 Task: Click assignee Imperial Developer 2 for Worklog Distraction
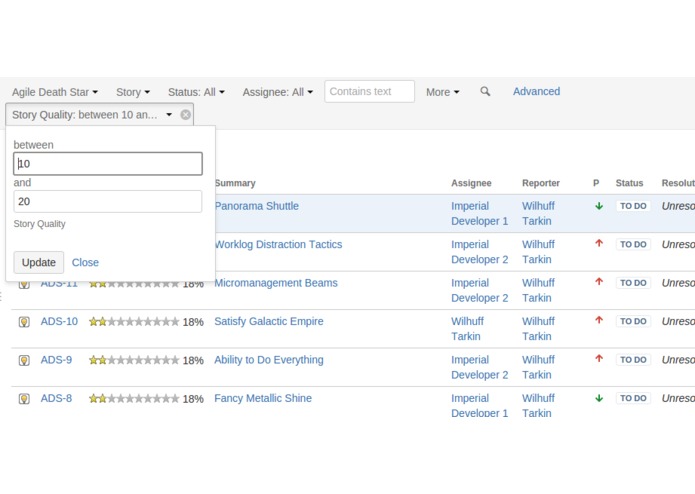click(480, 252)
